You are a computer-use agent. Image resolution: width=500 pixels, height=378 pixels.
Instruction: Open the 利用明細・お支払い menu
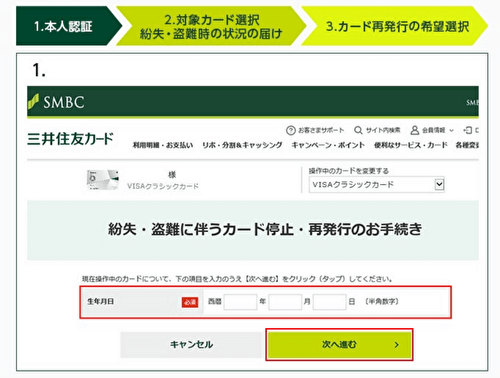(x=163, y=145)
